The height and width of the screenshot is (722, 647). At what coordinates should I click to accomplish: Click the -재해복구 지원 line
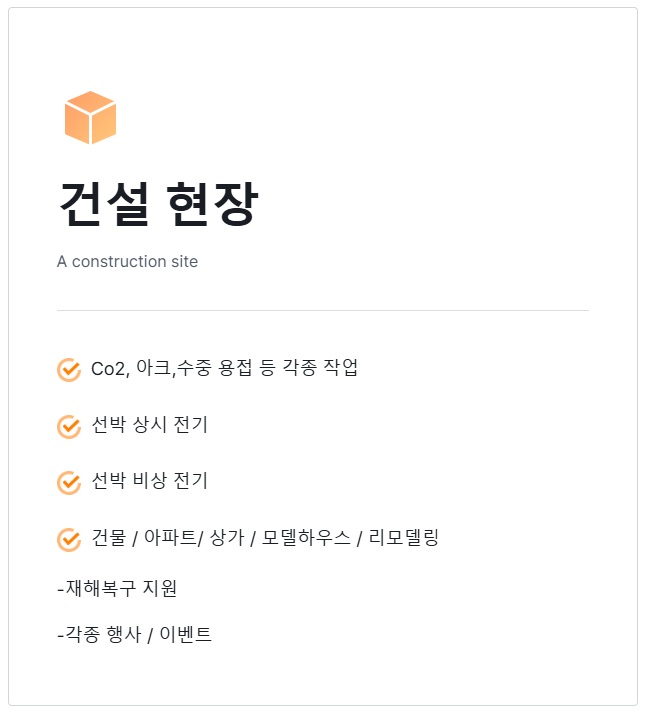(117, 588)
